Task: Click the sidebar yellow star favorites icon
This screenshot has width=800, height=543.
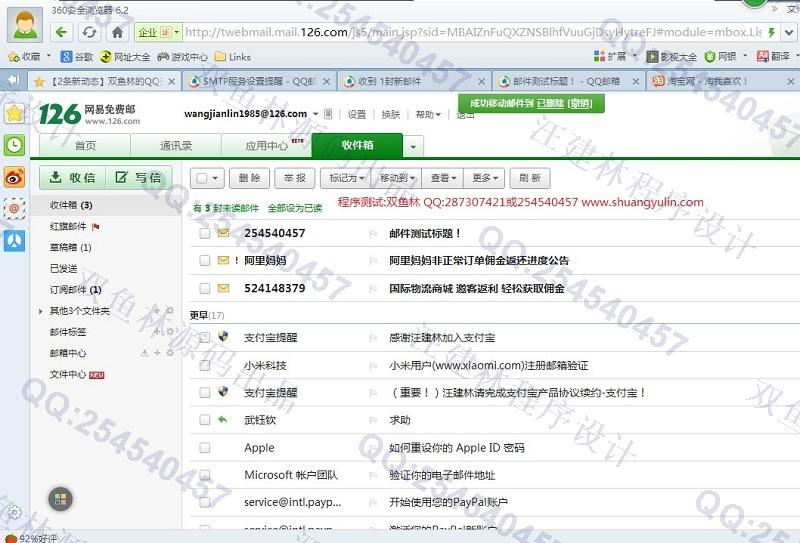Action: 14,113
